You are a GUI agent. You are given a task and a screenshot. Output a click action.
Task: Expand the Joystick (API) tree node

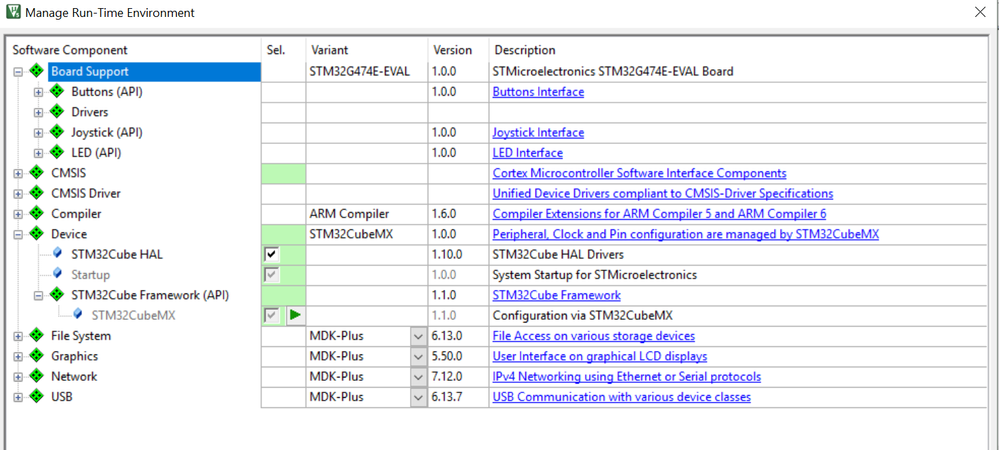pos(38,133)
